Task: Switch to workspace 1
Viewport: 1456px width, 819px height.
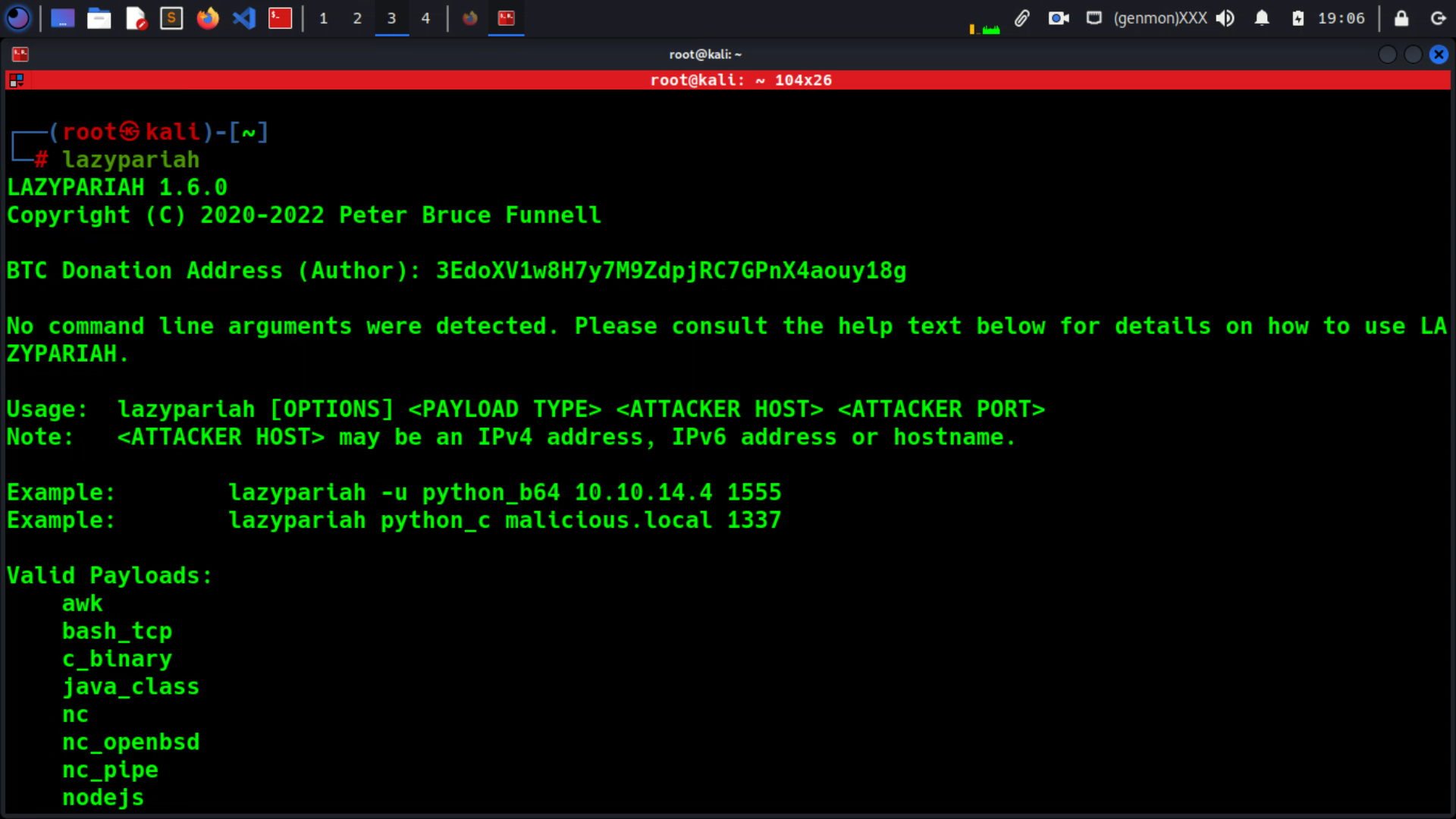Action: (x=323, y=17)
